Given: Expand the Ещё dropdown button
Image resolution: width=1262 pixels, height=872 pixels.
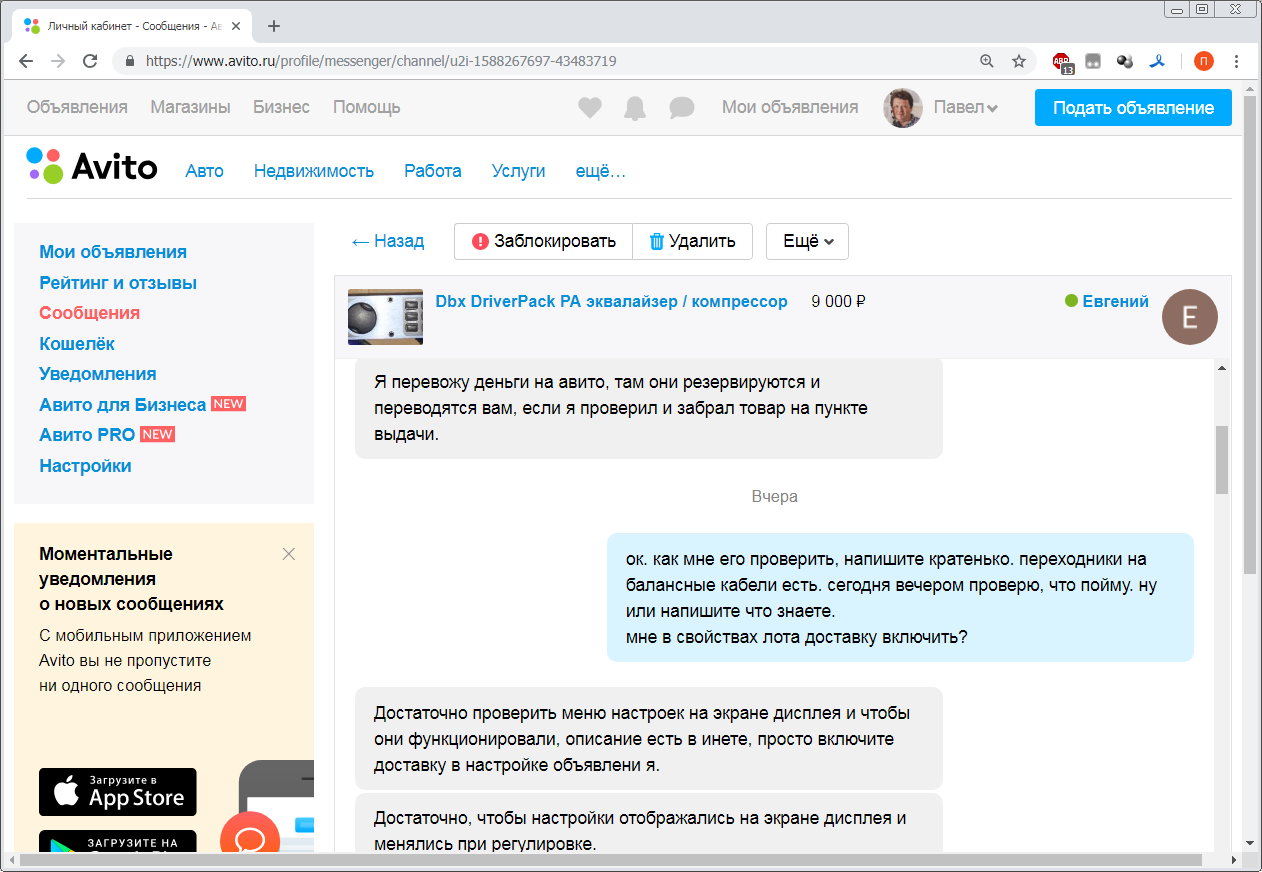Looking at the screenshot, I should coord(807,241).
